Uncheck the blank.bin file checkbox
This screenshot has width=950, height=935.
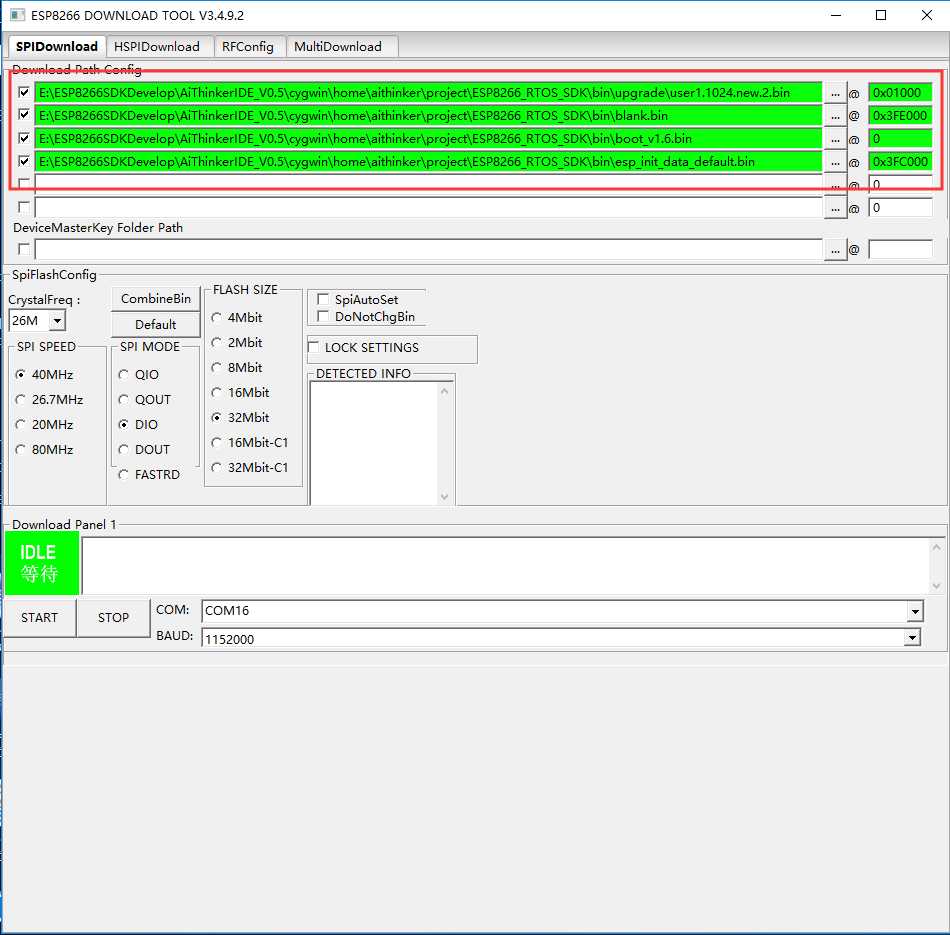click(x=24, y=115)
